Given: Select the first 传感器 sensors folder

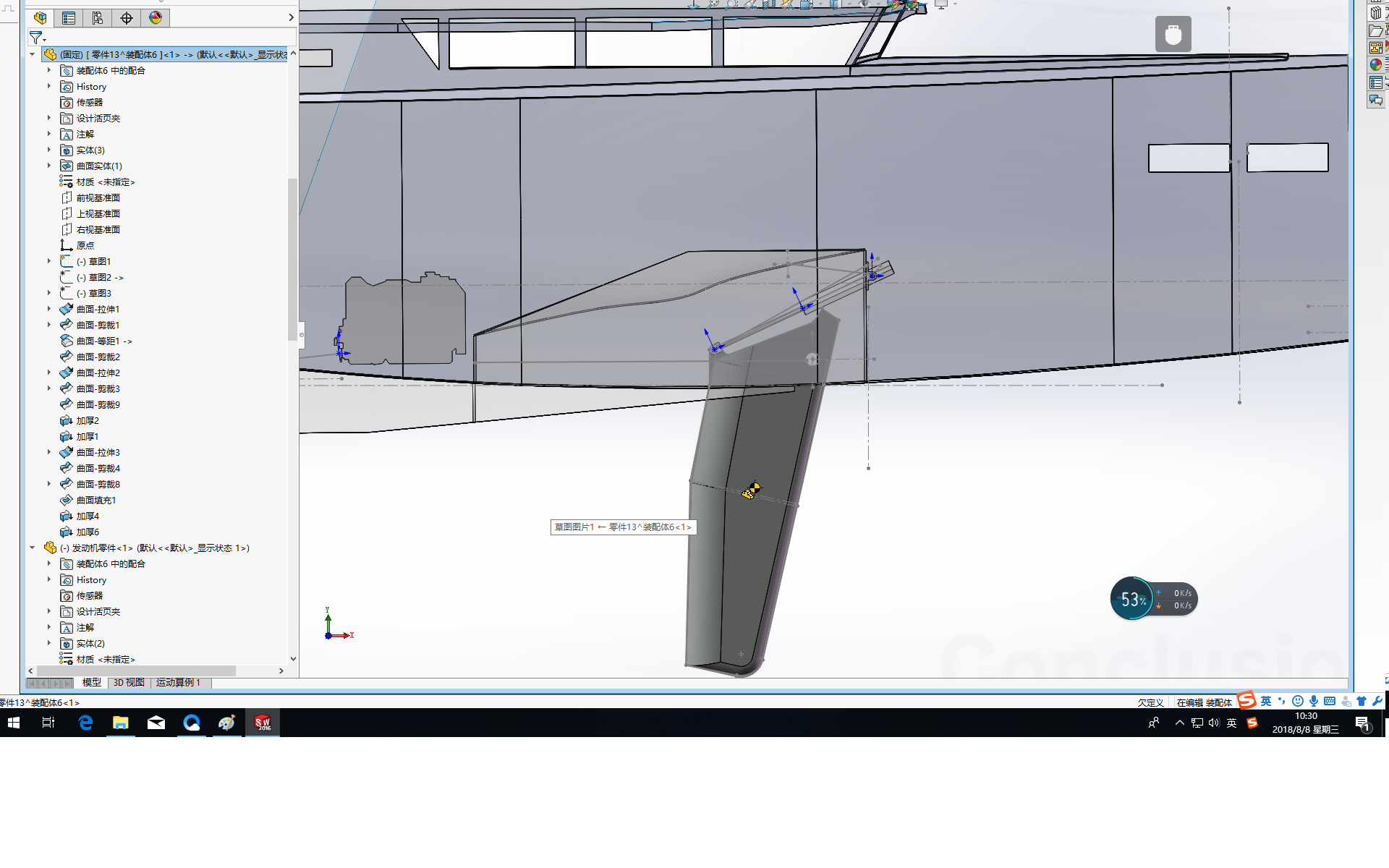Looking at the screenshot, I should tap(82, 103).
